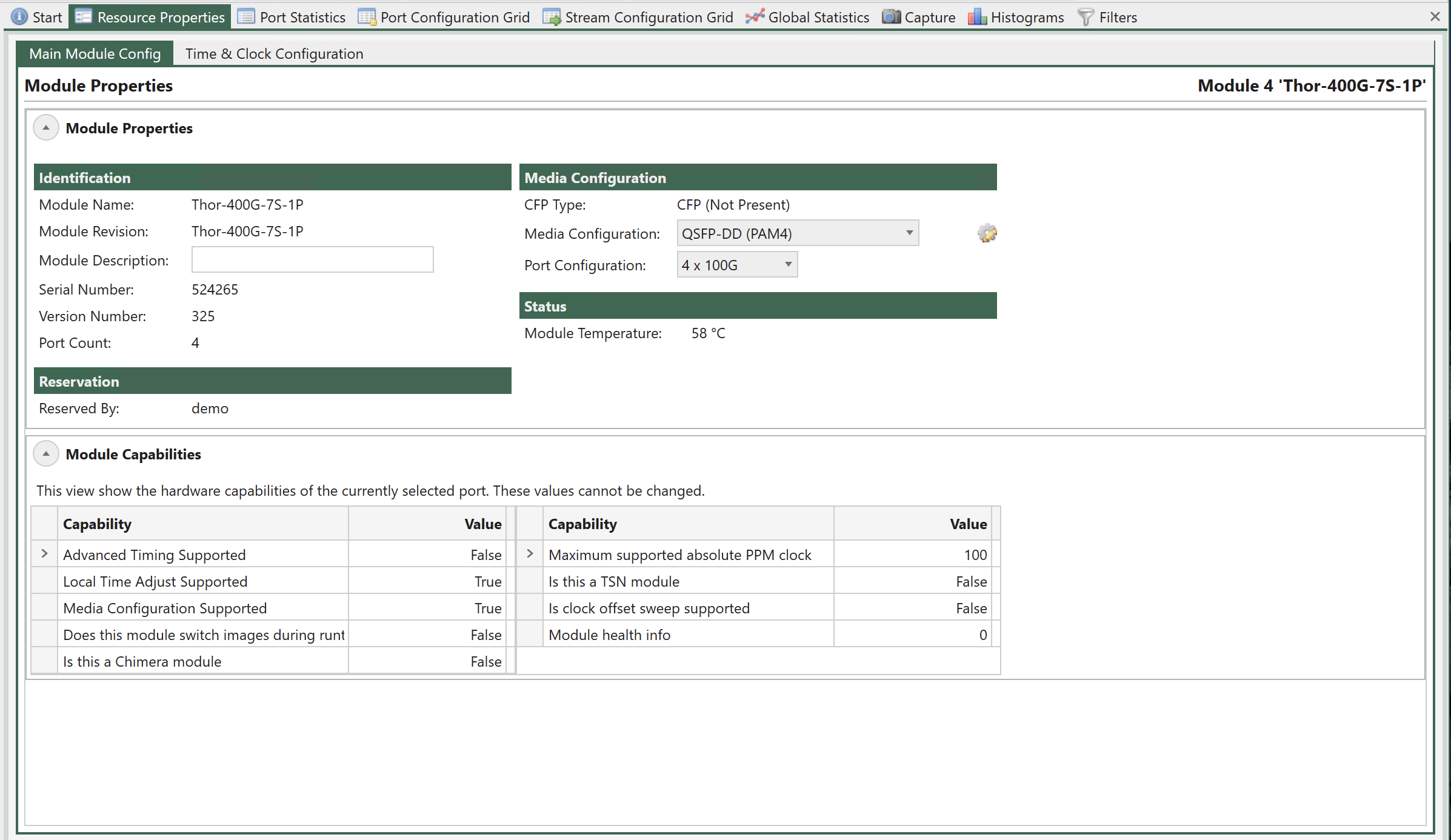Viewport: 1451px width, 840px height.
Task: Switch to Global Statistics tab
Action: click(x=808, y=17)
